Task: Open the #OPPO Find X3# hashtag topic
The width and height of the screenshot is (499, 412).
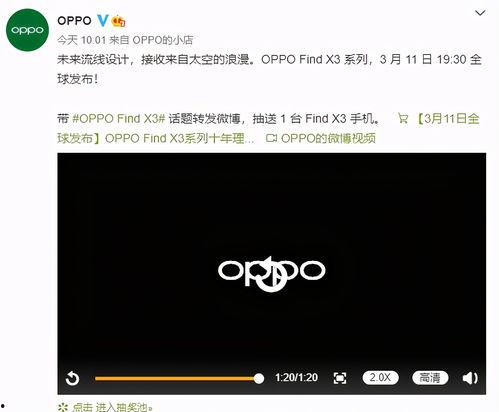Action: [119, 119]
